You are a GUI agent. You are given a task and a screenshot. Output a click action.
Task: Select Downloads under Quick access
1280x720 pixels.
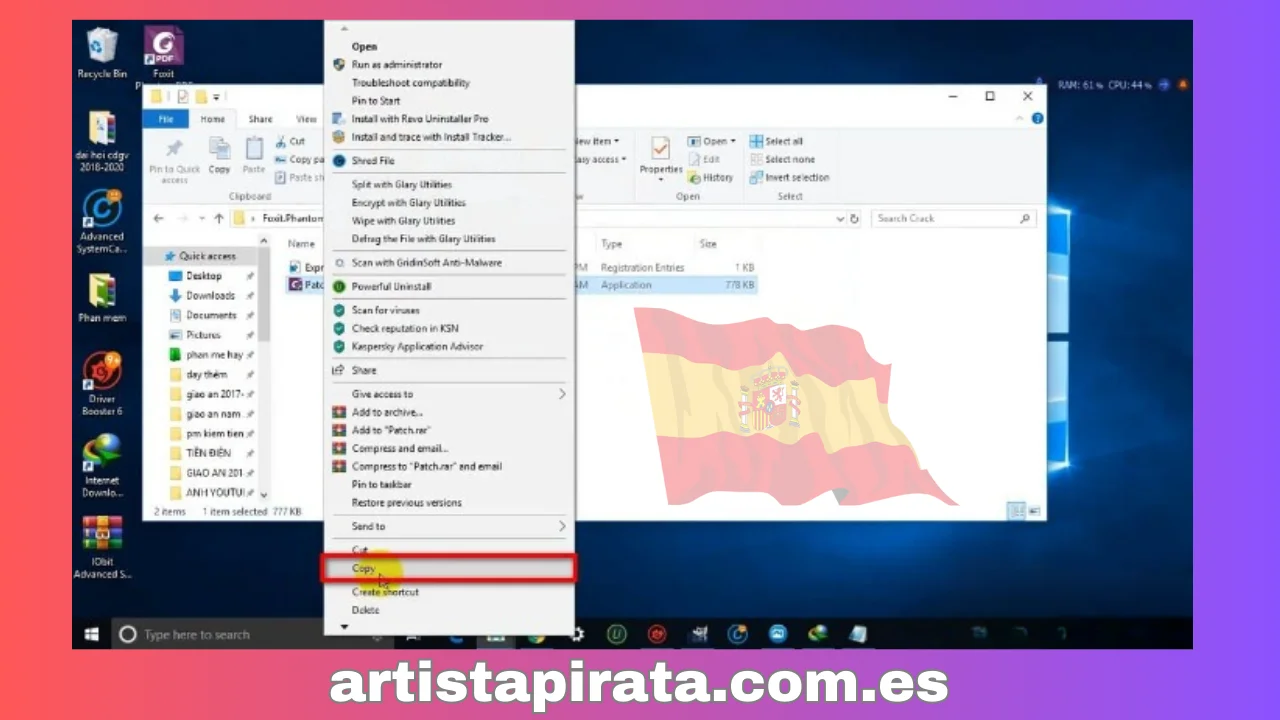pyautogui.click(x=210, y=295)
